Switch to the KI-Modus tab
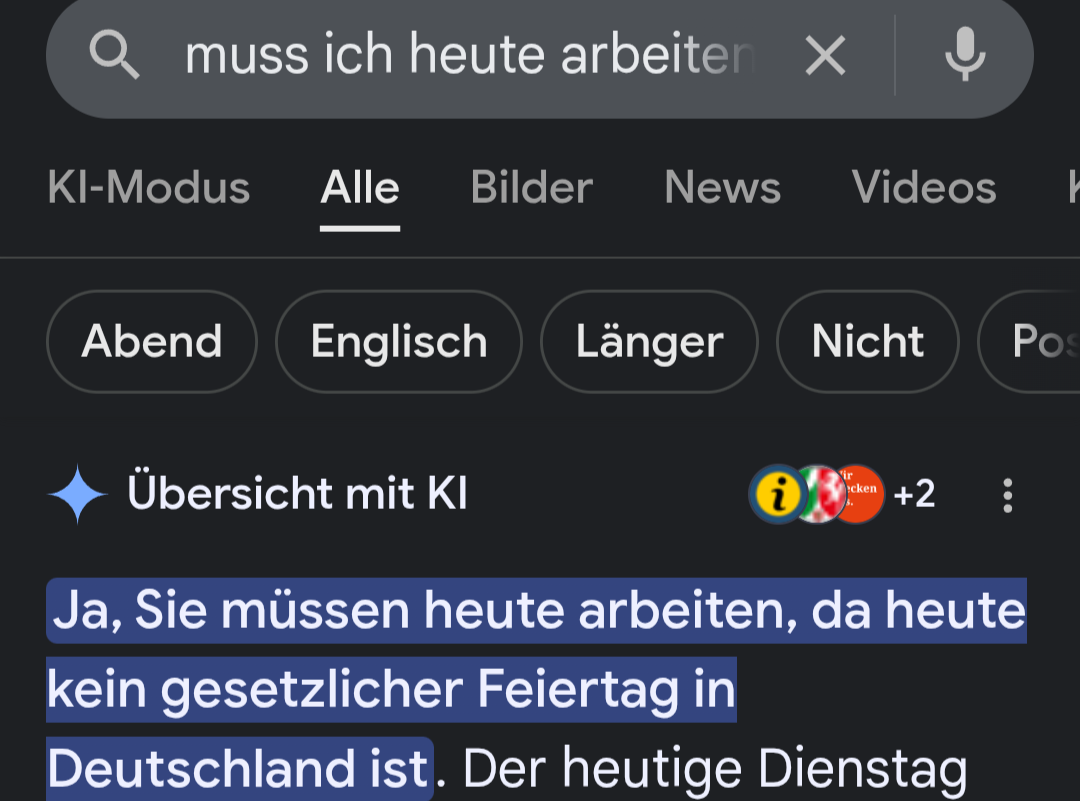The height and width of the screenshot is (801, 1080). pyautogui.click(x=148, y=188)
